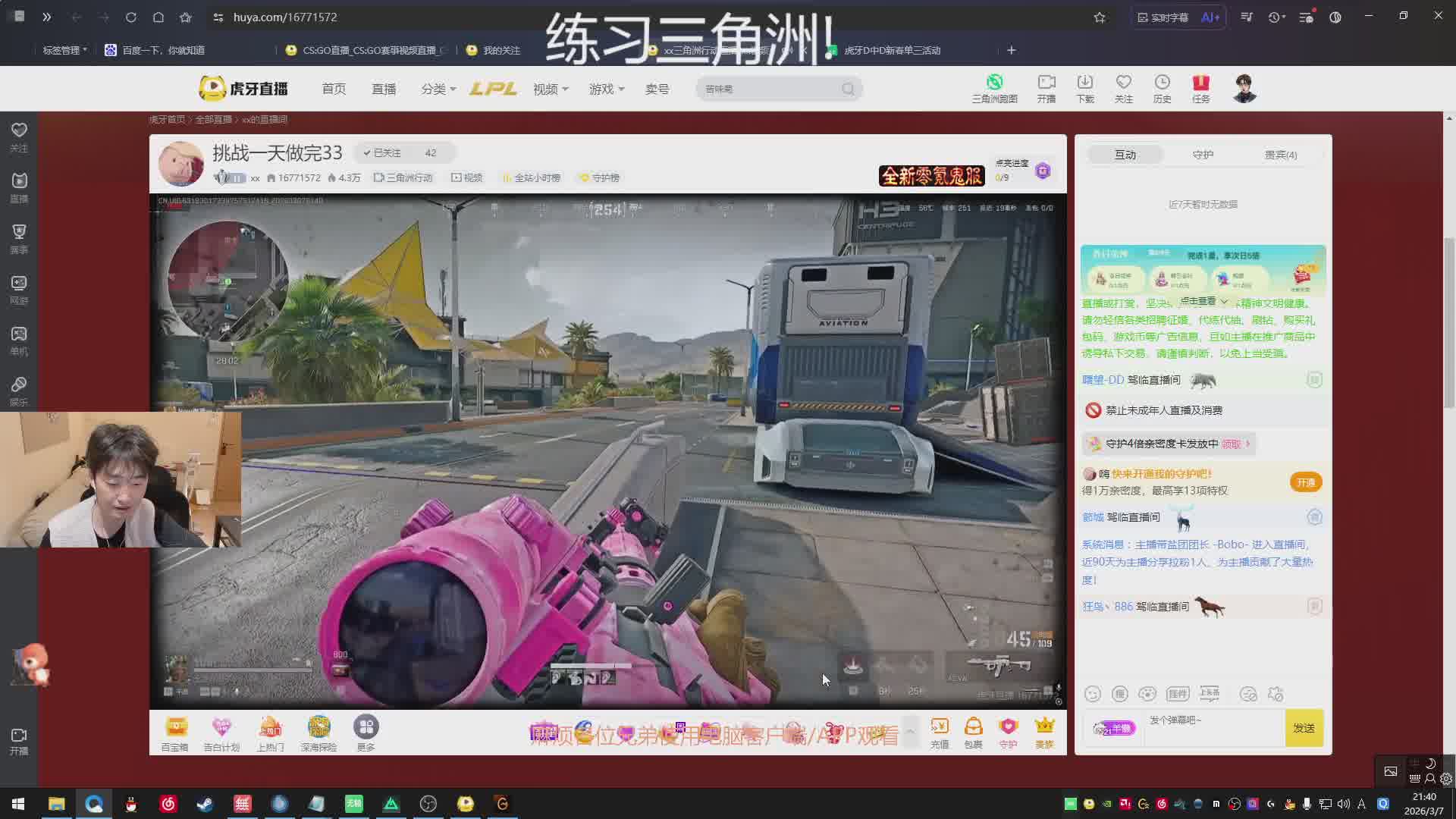The image size is (1456, 819).
Task: Toggle the danmaku block icon in chat toolbar
Action: click(x=1248, y=694)
